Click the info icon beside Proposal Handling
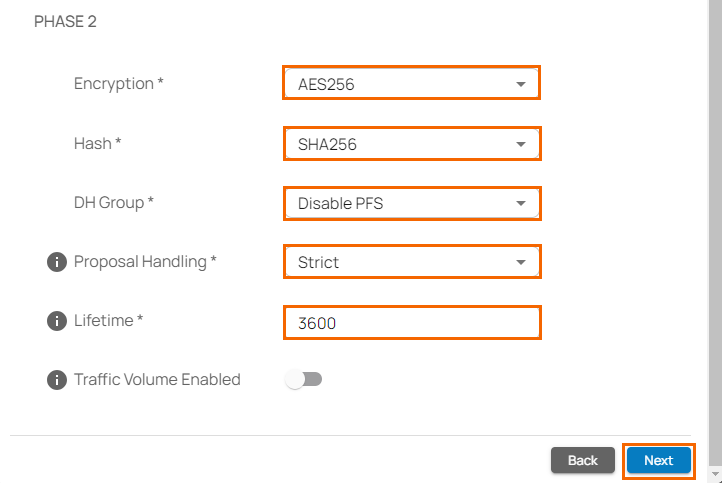 pyautogui.click(x=56, y=263)
